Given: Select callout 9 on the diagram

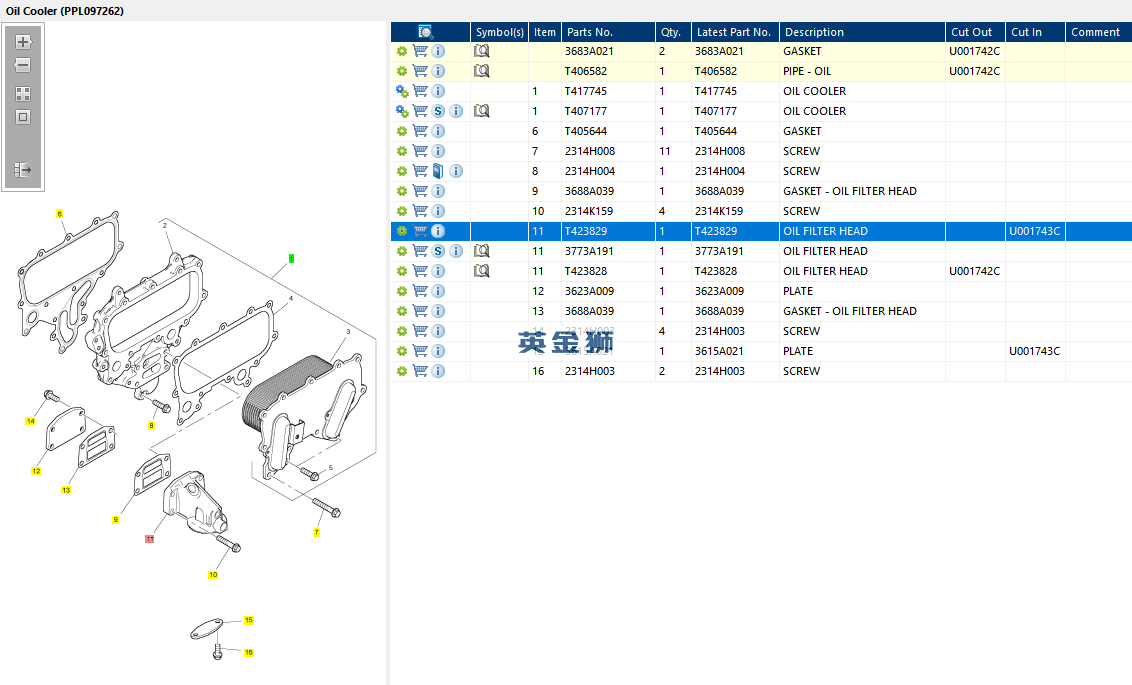Looking at the screenshot, I should pyautogui.click(x=116, y=520).
